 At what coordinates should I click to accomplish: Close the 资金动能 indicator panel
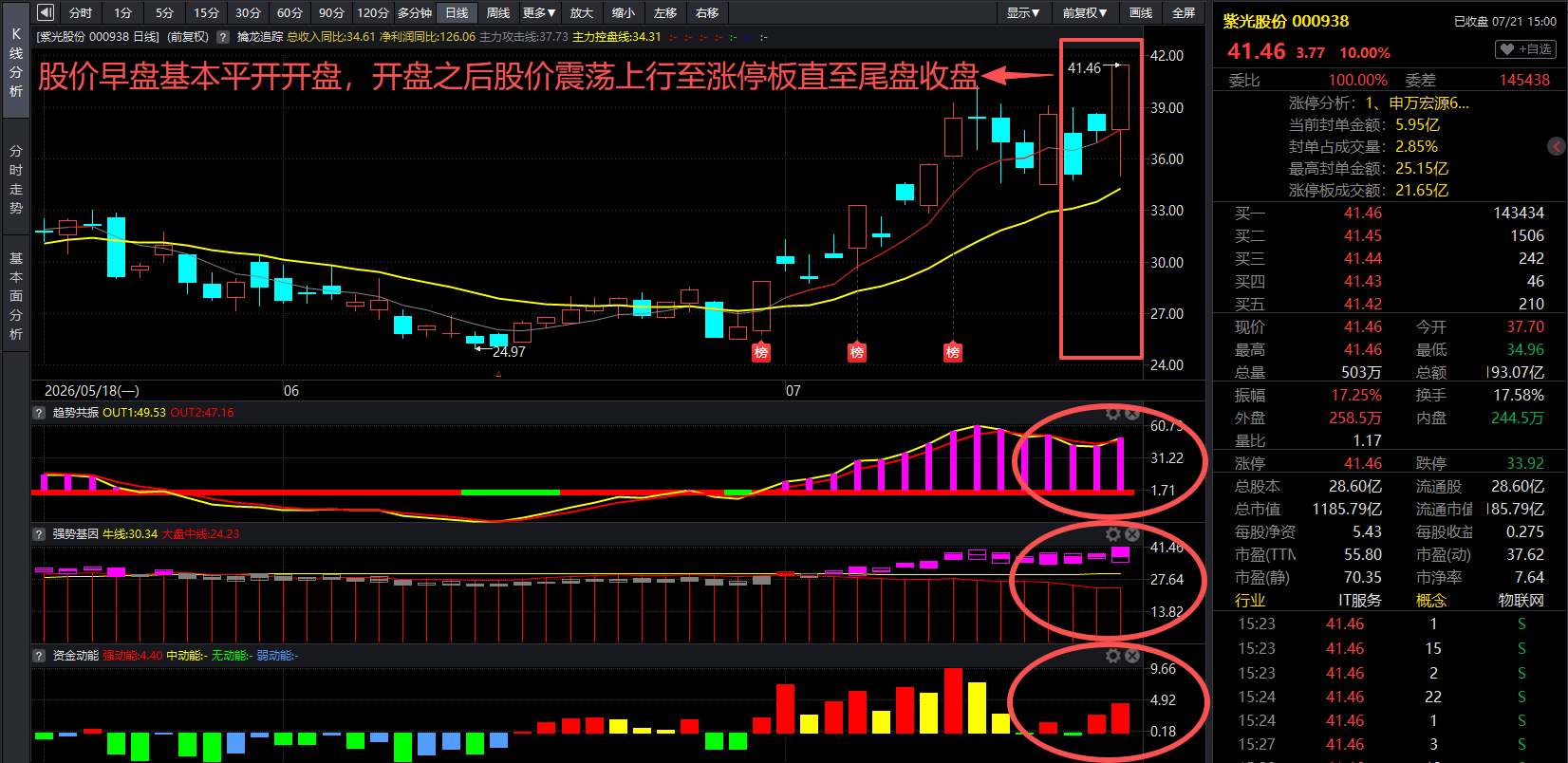pyautogui.click(x=1132, y=656)
